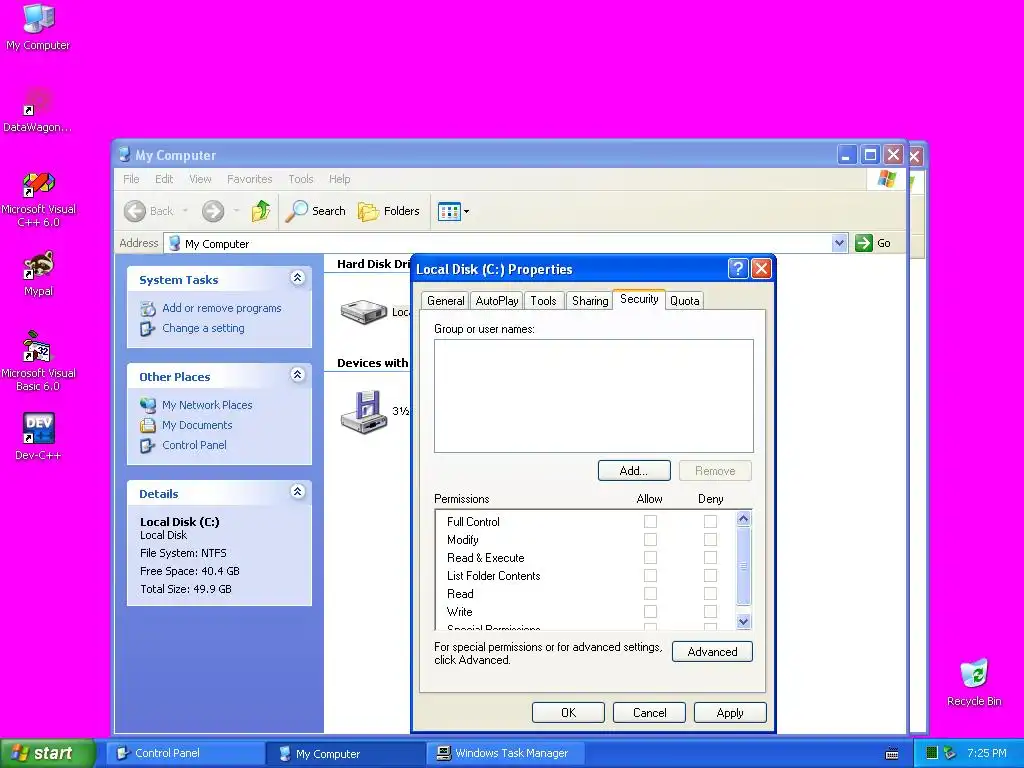Open the View menu

[x=200, y=179]
